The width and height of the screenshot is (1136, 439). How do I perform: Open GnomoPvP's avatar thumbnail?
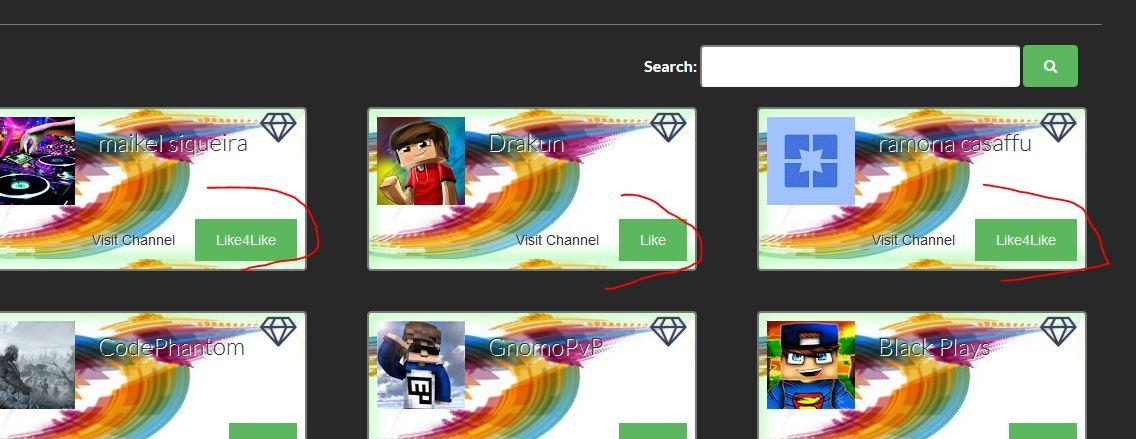[x=421, y=365]
